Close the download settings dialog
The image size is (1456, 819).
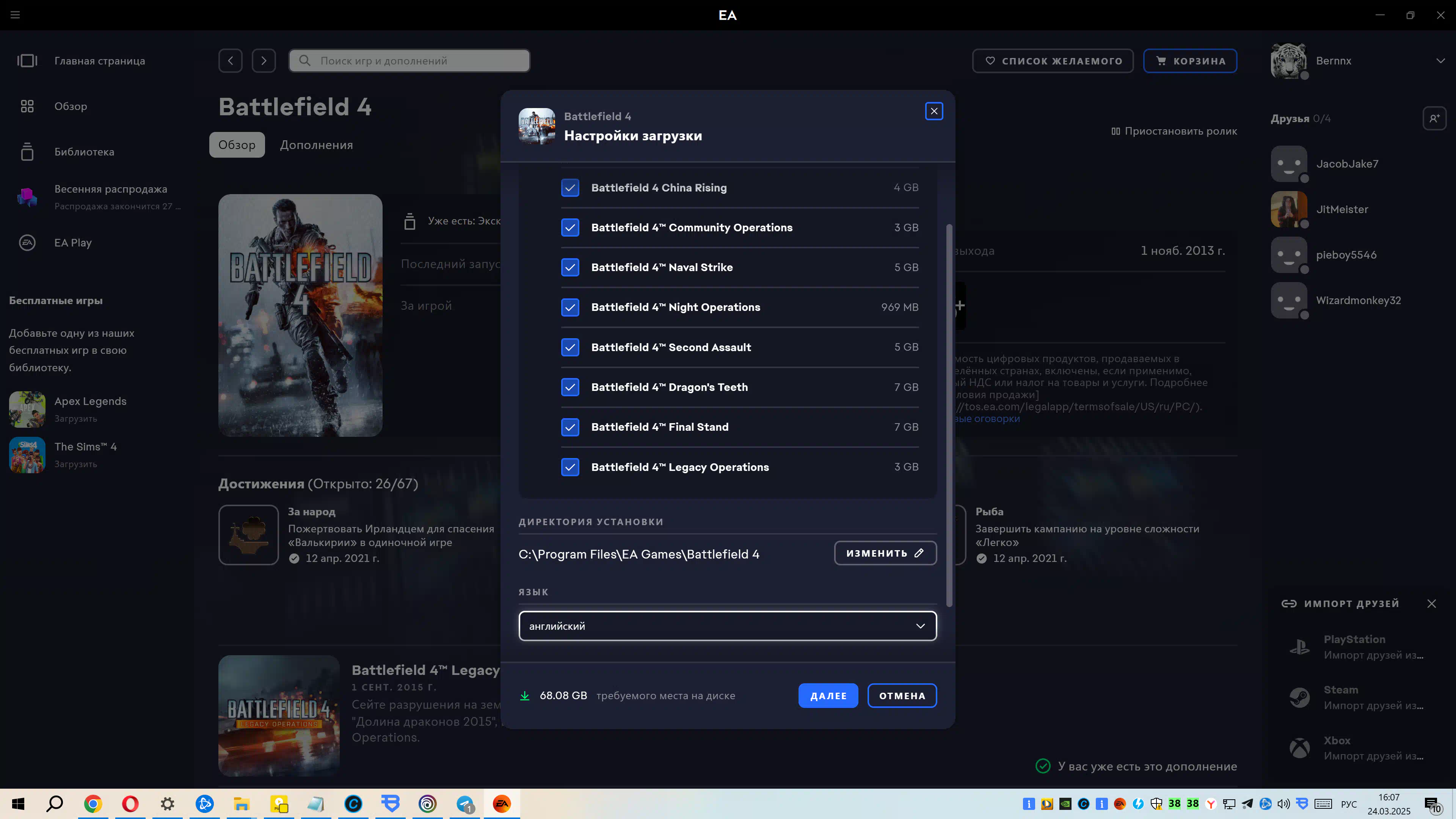click(x=934, y=111)
